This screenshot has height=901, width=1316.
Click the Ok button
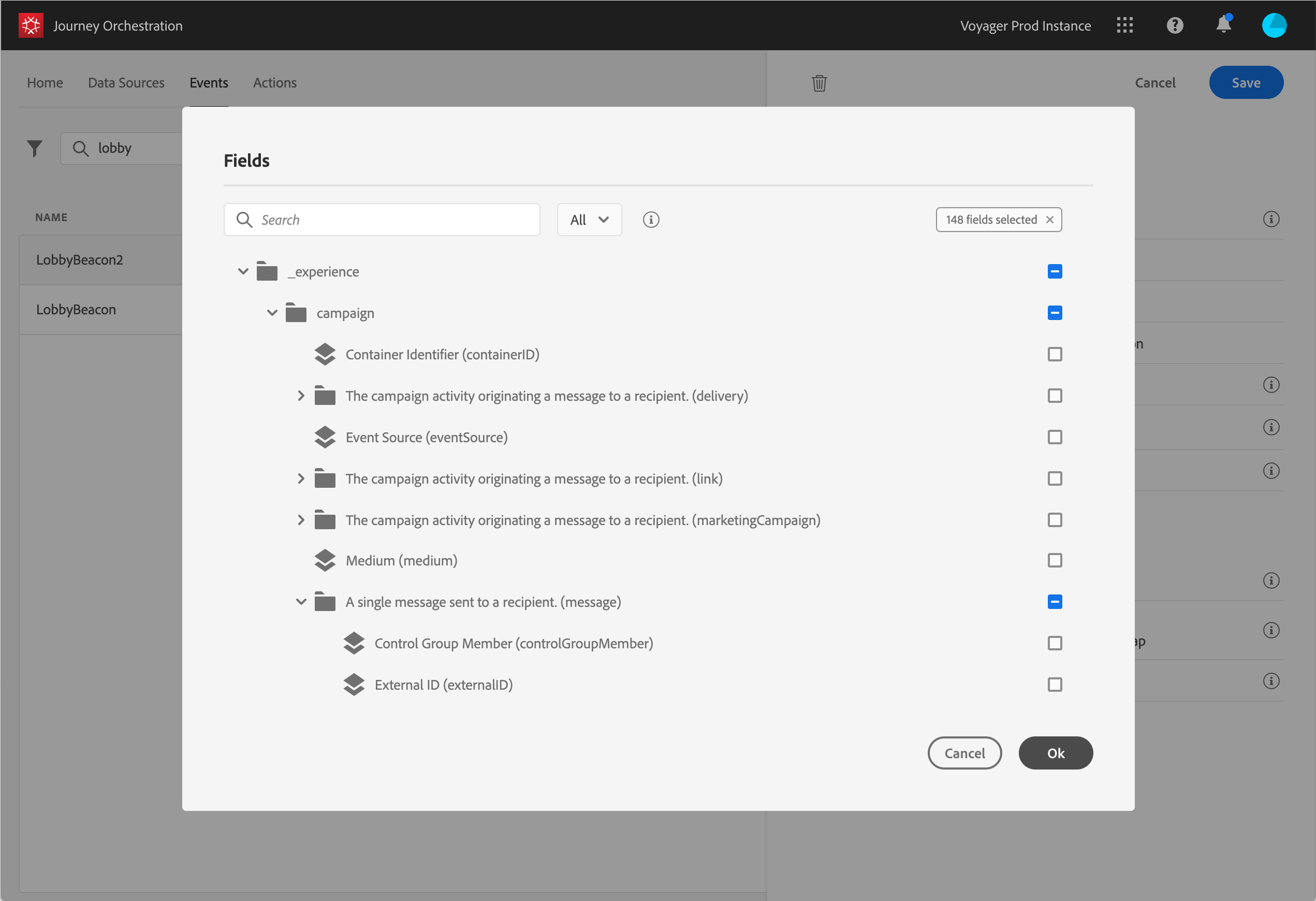[1055, 753]
